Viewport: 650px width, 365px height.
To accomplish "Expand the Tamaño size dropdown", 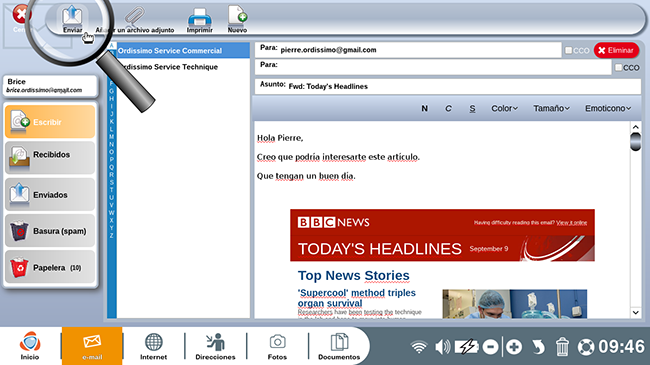I will [551, 108].
